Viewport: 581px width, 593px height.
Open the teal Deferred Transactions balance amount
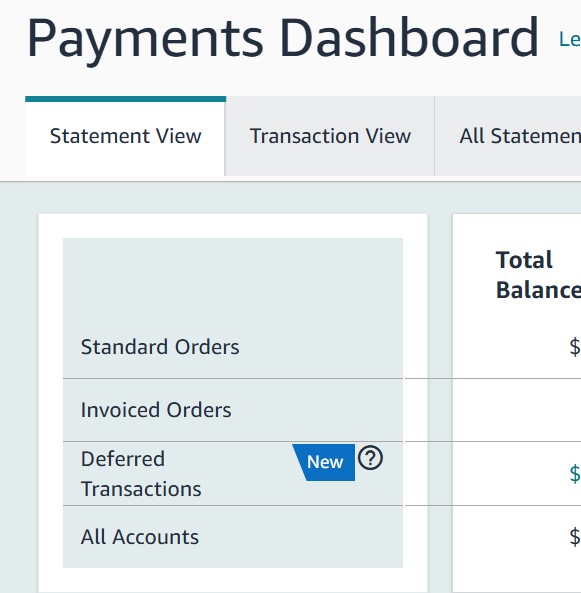tap(575, 473)
